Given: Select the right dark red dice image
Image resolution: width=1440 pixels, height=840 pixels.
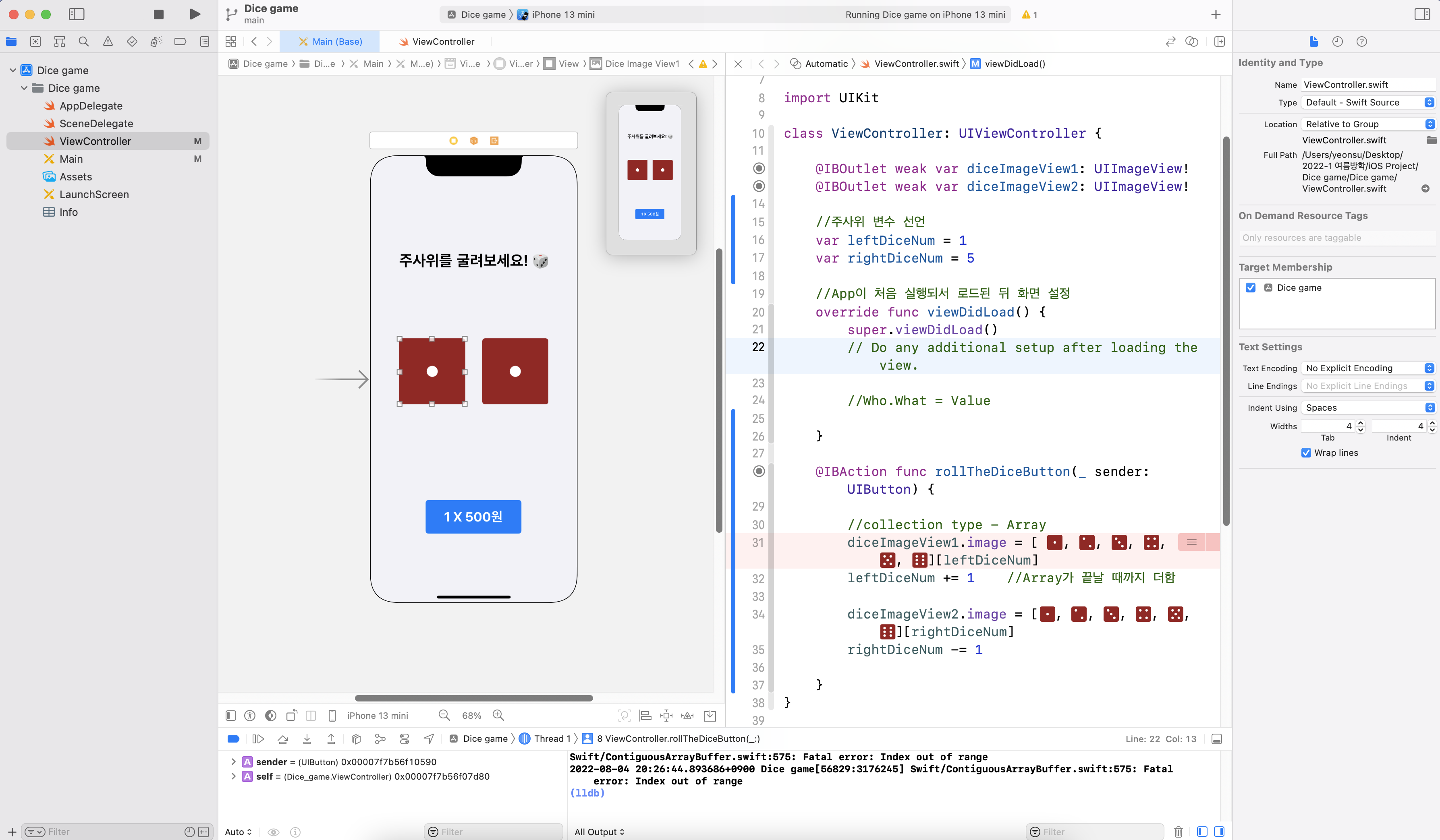Looking at the screenshot, I should click(x=515, y=371).
